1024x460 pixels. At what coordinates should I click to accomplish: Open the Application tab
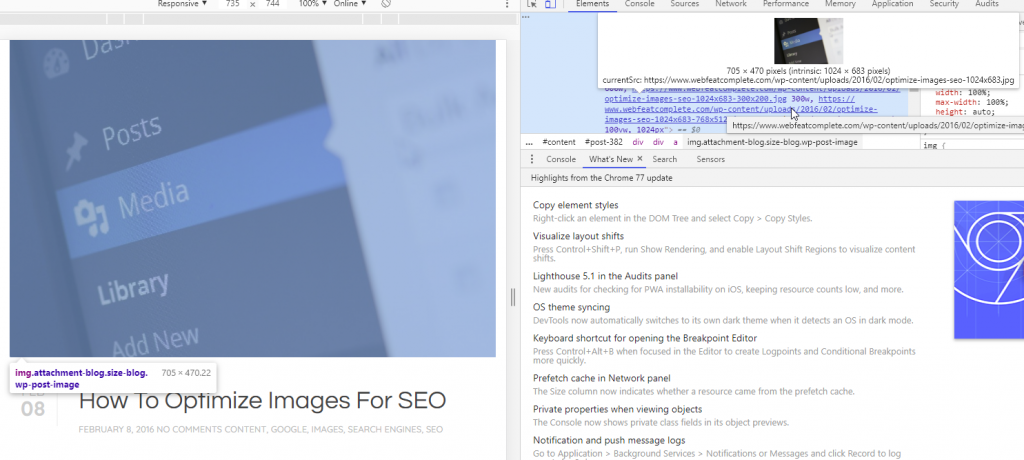coord(892,4)
